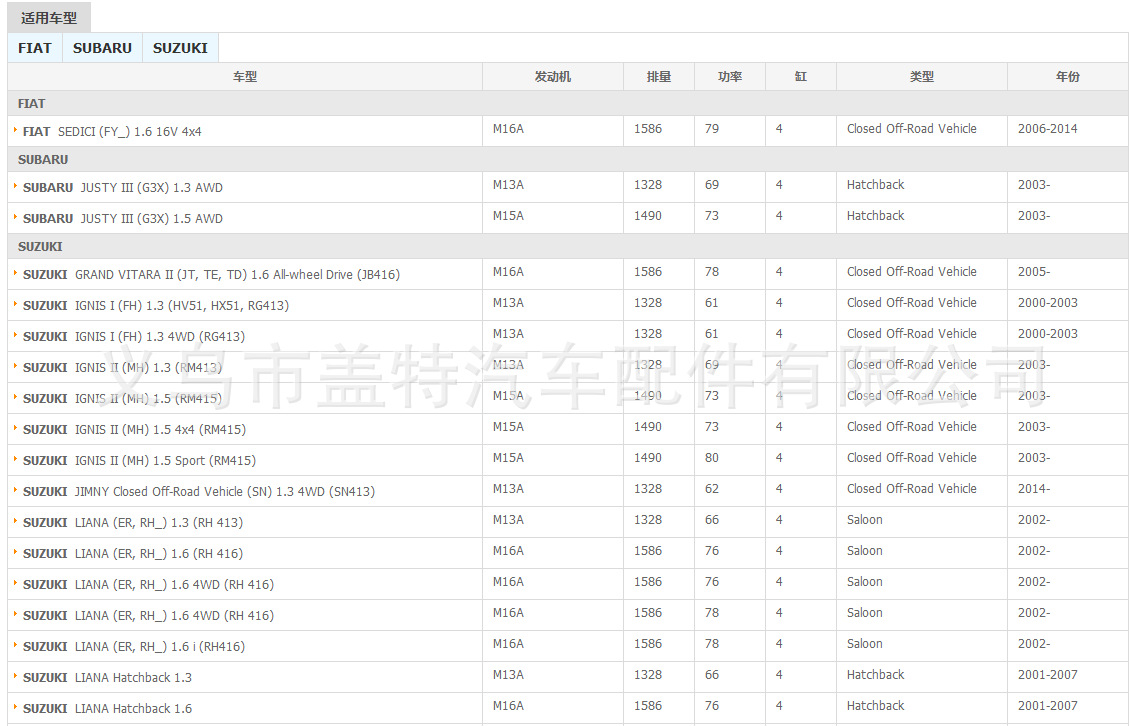
Task: Select year 2005- in GRAND VITARA II row
Action: click(1033, 272)
